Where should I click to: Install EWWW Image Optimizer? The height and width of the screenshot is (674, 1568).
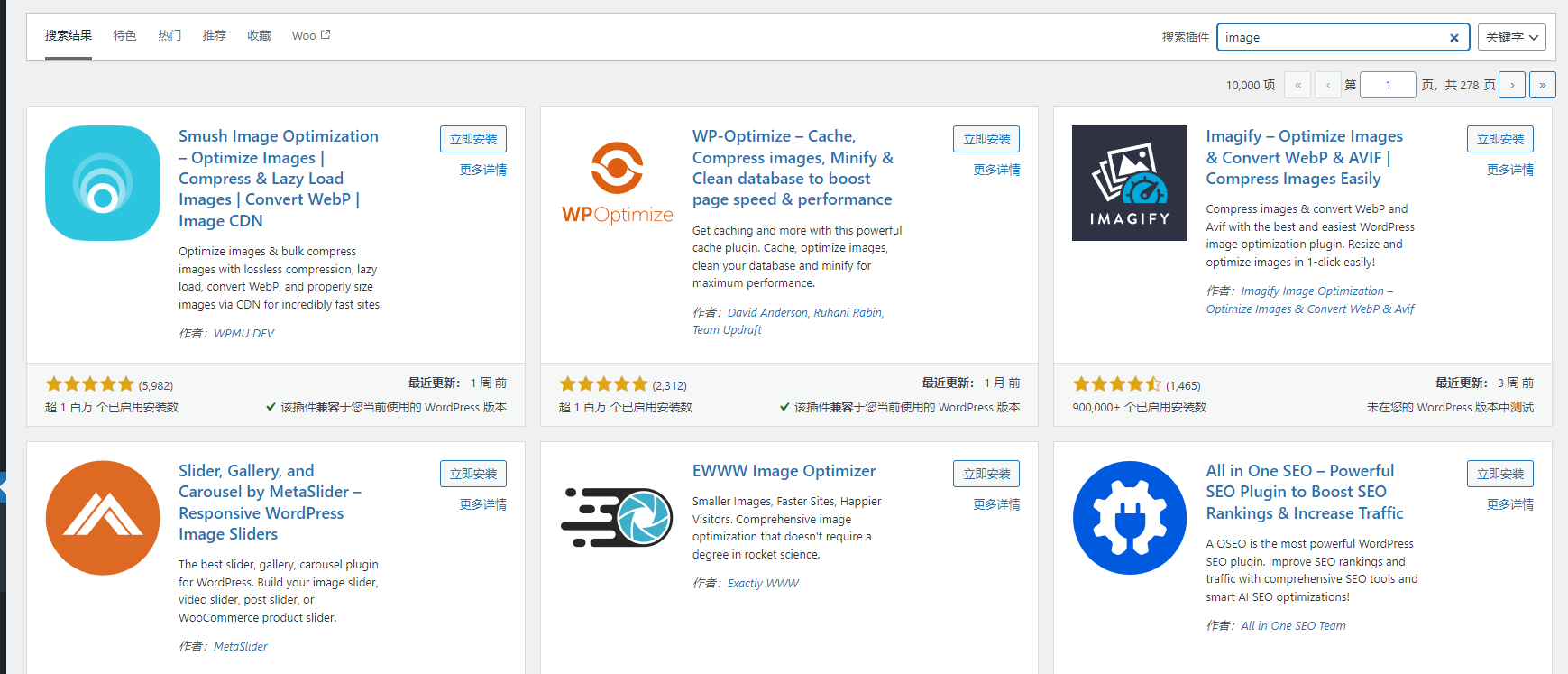click(986, 474)
